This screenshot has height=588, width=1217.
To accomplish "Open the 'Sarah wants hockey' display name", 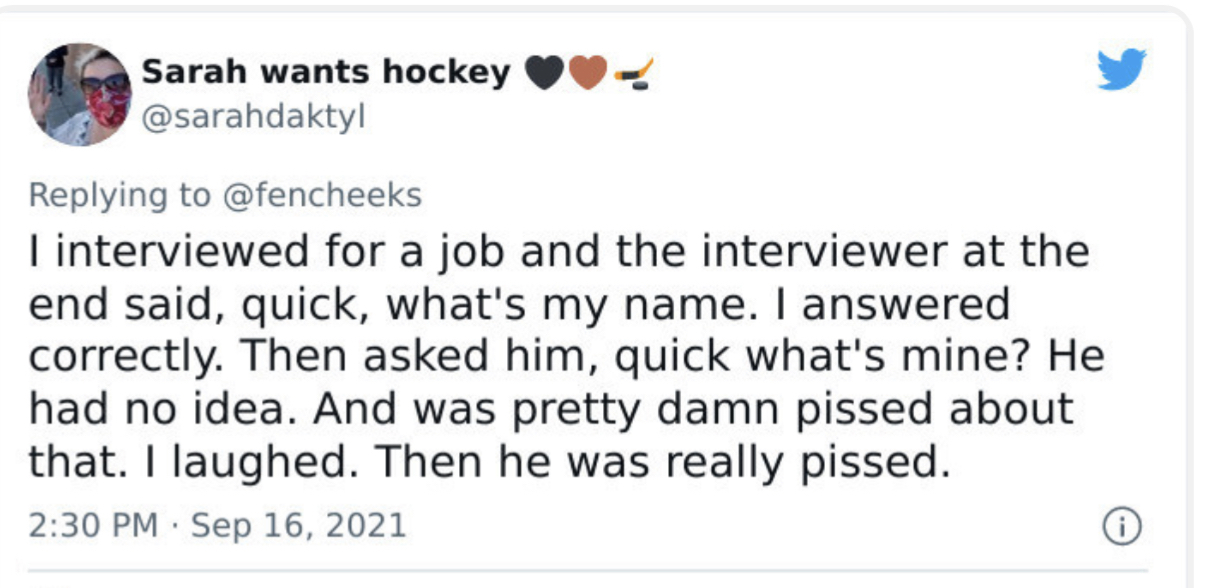I will (326, 73).
